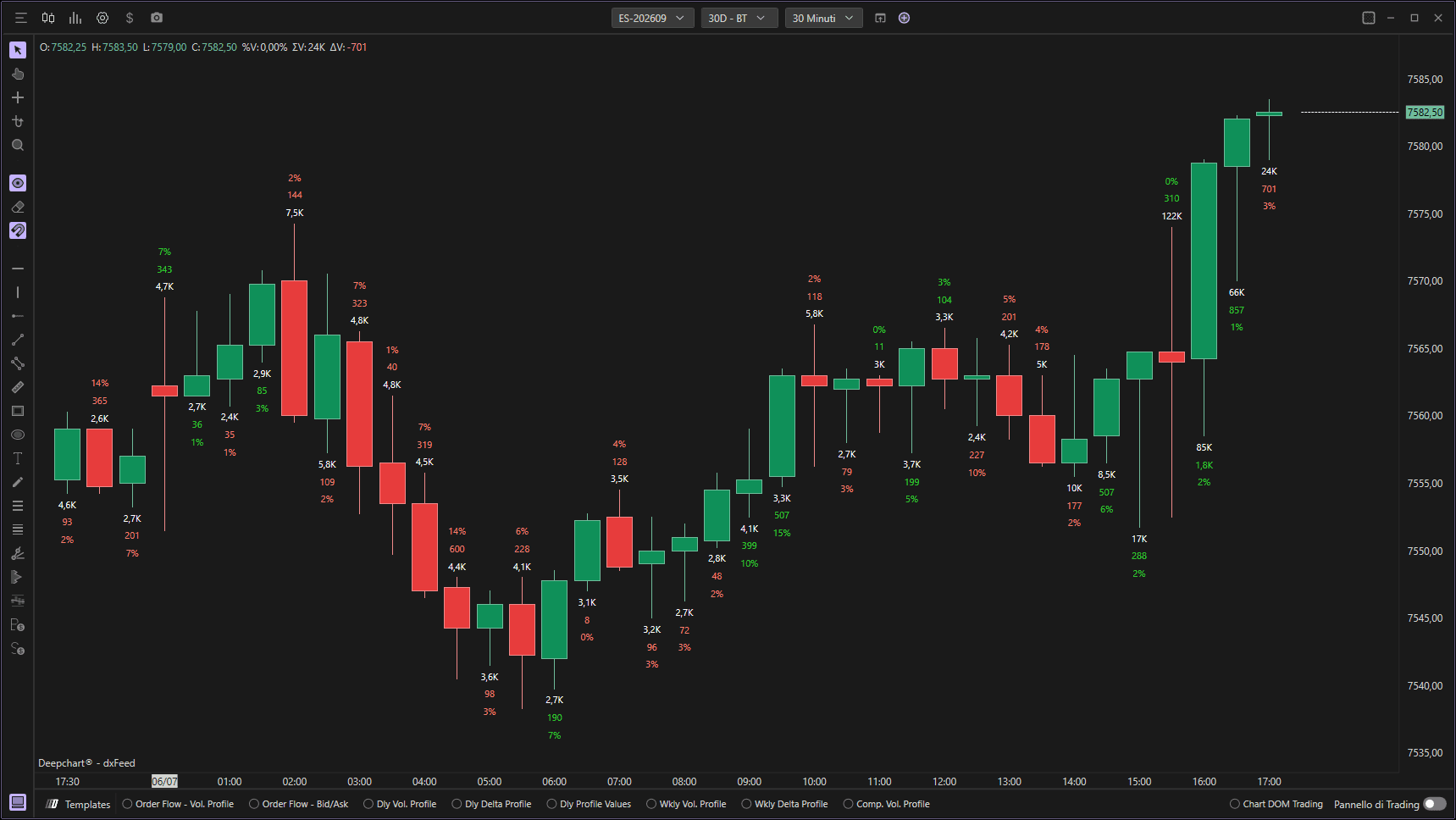The height and width of the screenshot is (820, 1456).
Task: Toggle drawings visibility eye icon
Action: click(18, 183)
